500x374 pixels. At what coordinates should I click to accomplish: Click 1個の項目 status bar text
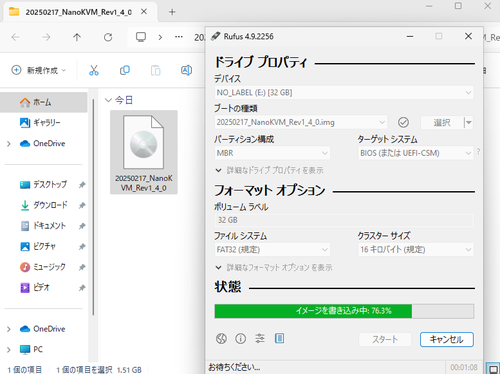pos(25,369)
